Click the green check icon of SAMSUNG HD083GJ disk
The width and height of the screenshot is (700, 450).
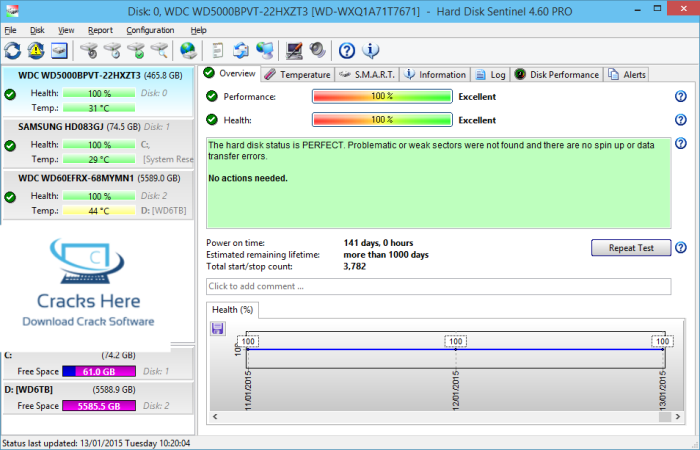[x=10, y=146]
